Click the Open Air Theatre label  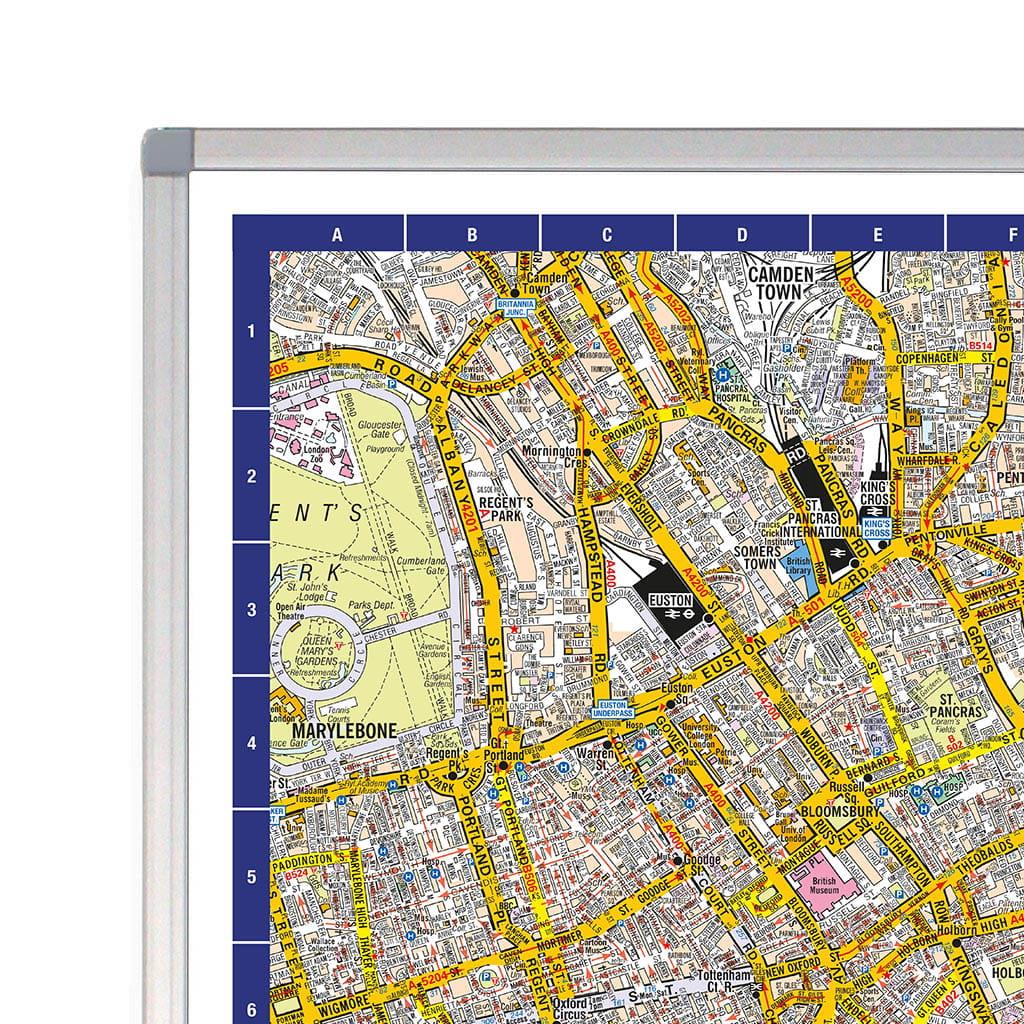(290, 611)
